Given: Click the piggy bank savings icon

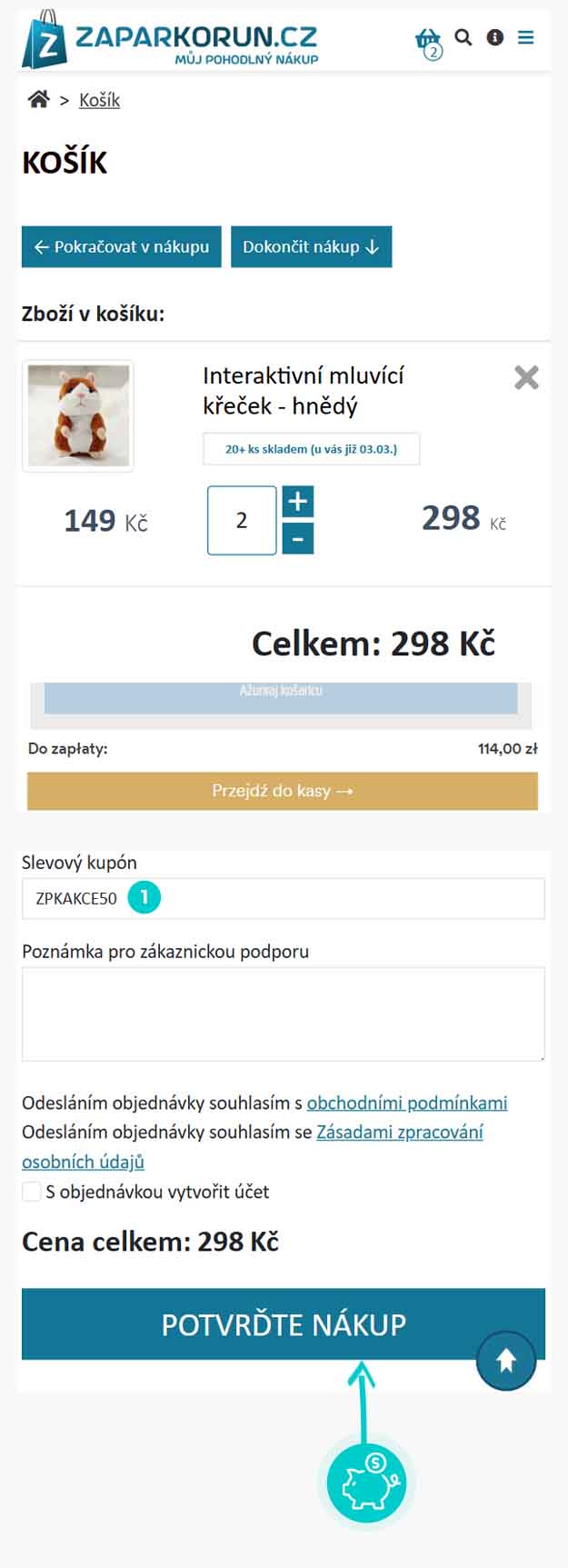Looking at the screenshot, I should pos(367,1483).
